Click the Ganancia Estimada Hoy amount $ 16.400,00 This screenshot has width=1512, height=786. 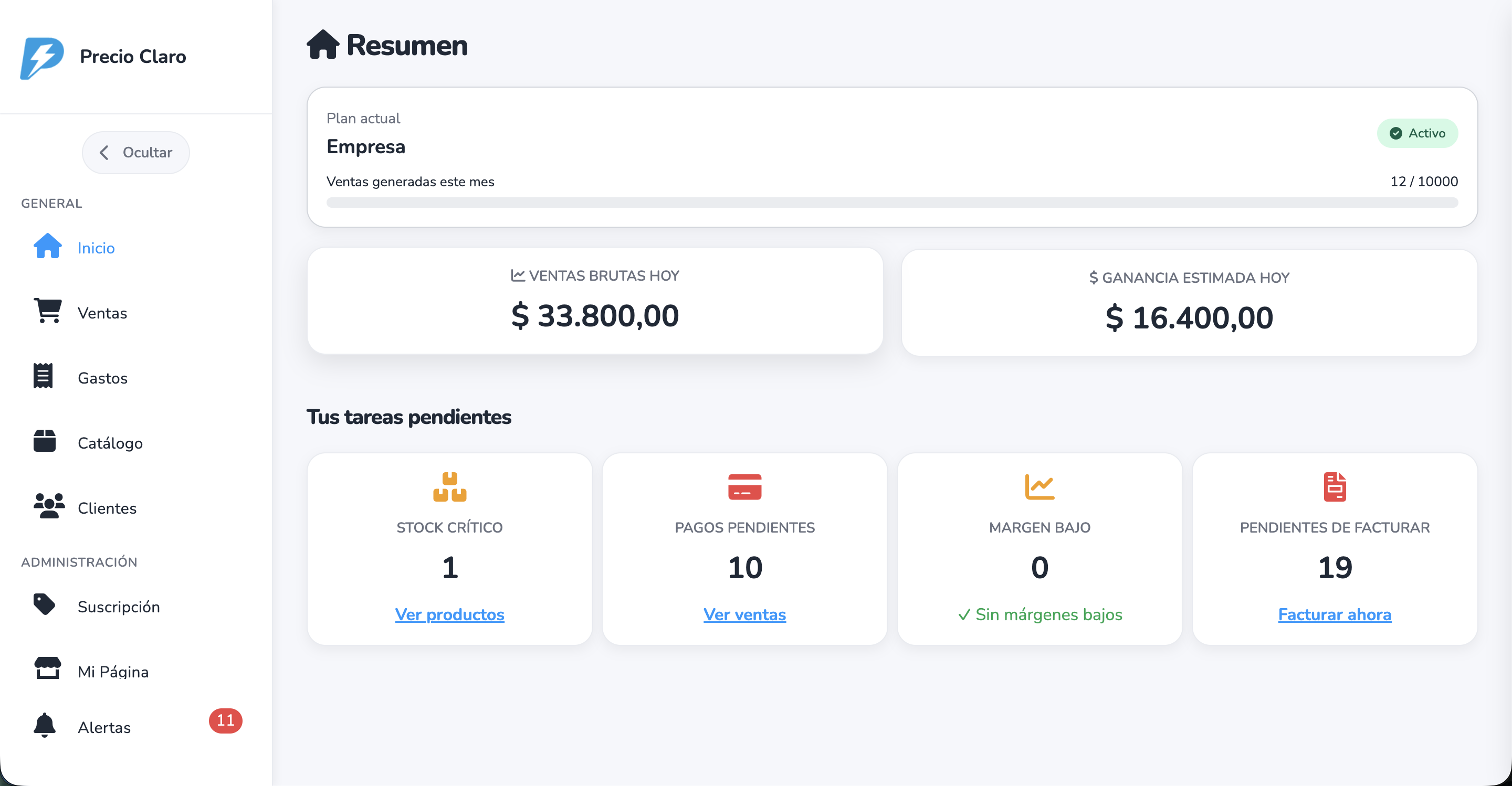[1189, 317]
